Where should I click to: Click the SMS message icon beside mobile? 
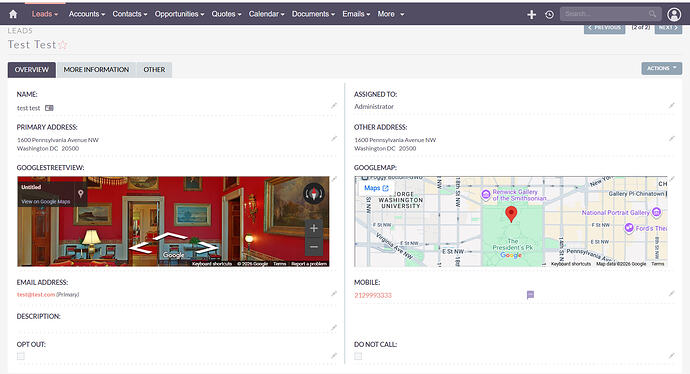pos(530,294)
